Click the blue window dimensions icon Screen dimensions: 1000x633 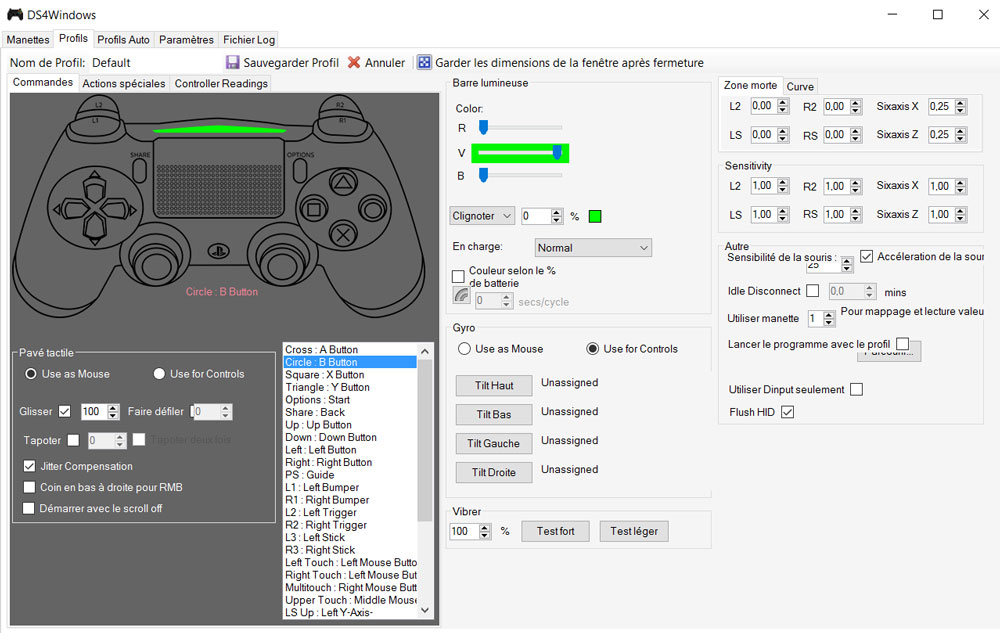coord(424,62)
